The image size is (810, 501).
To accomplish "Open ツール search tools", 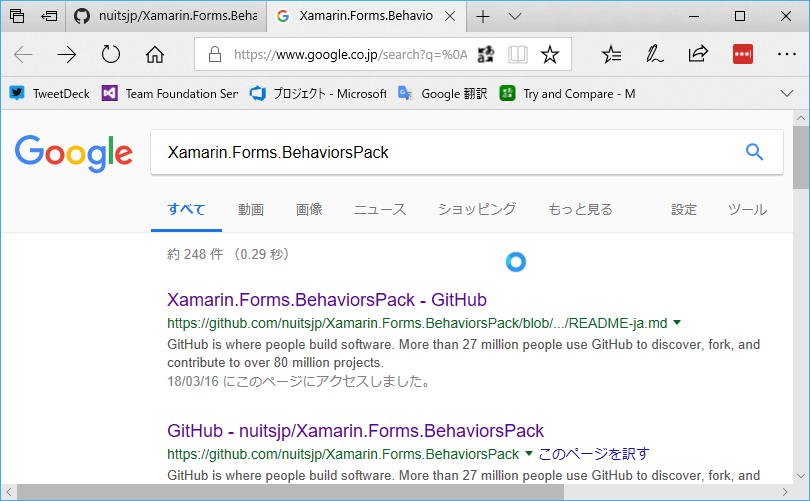I will [747, 209].
